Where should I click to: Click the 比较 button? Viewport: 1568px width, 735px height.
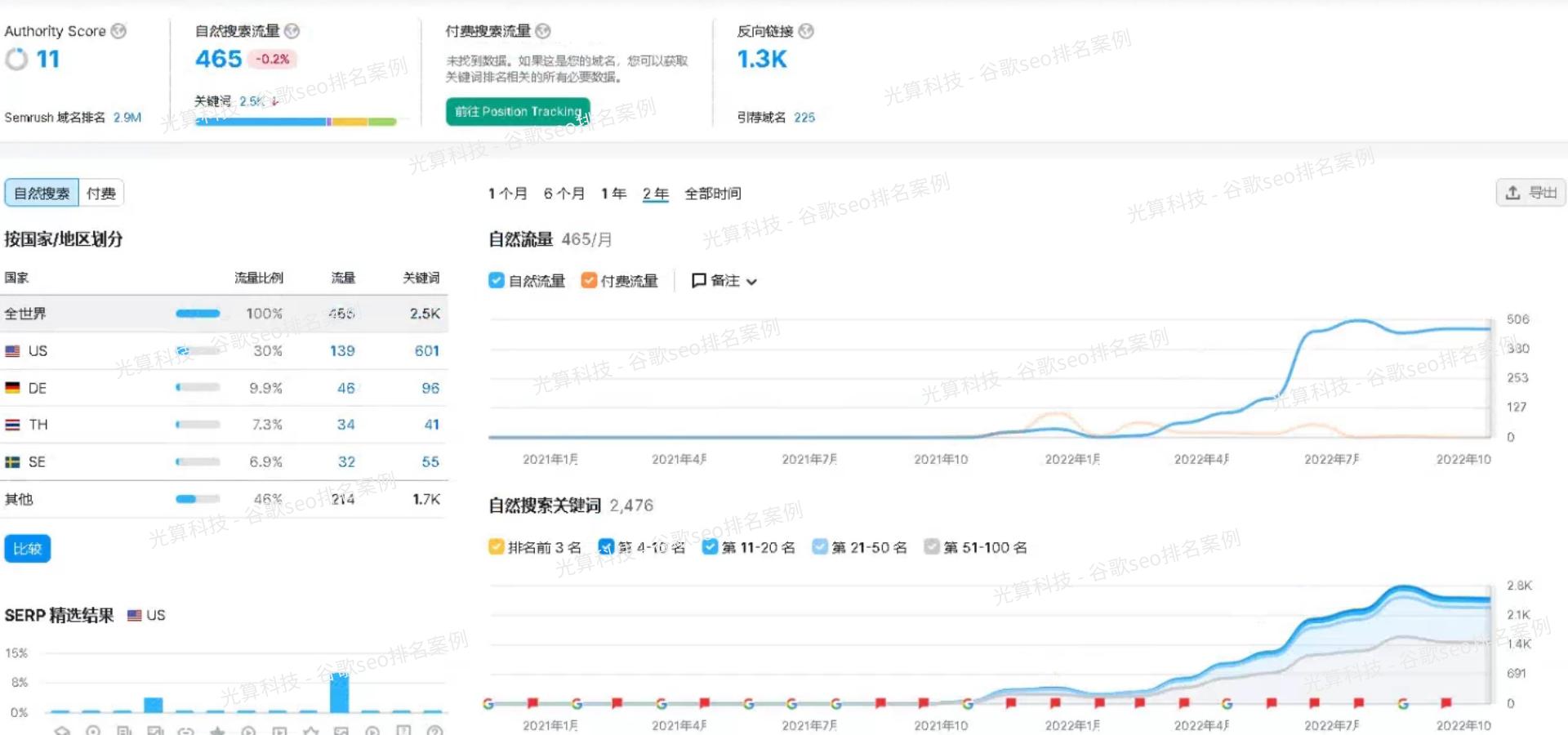pyautogui.click(x=27, y=548)
